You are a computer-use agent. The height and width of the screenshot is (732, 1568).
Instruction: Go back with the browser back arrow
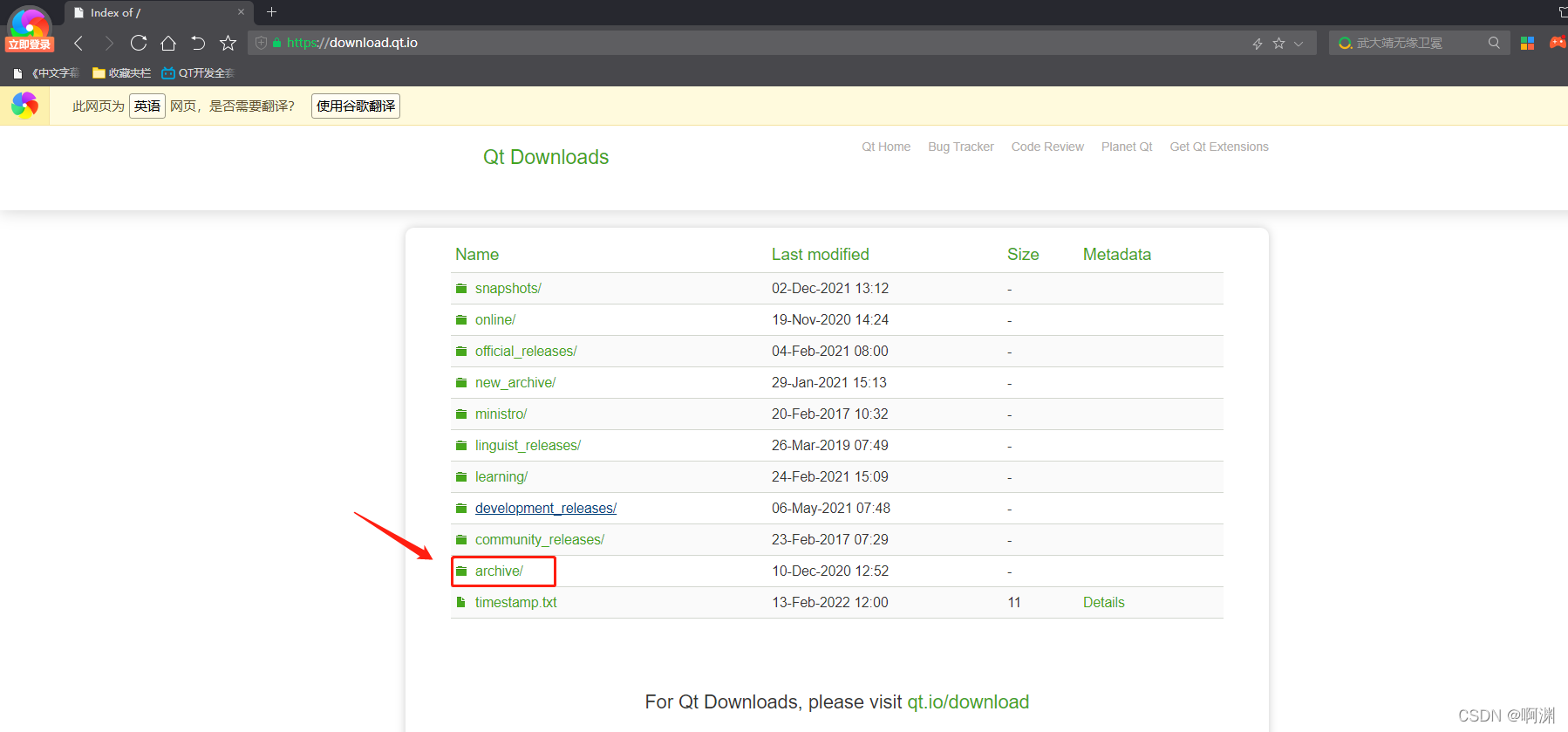(x=78, y=43)
